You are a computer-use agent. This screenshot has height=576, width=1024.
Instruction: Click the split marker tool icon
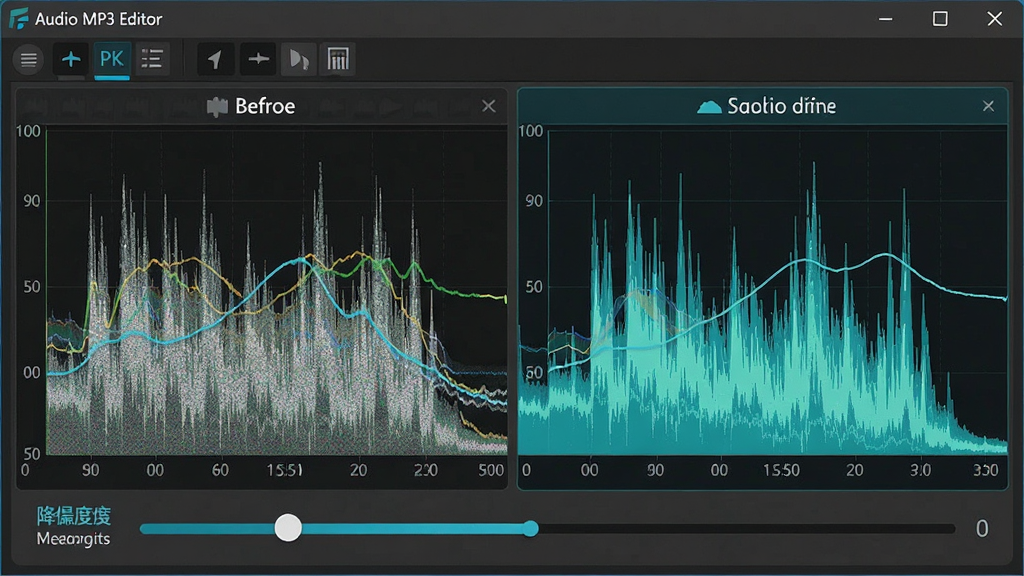coord(258,59)
